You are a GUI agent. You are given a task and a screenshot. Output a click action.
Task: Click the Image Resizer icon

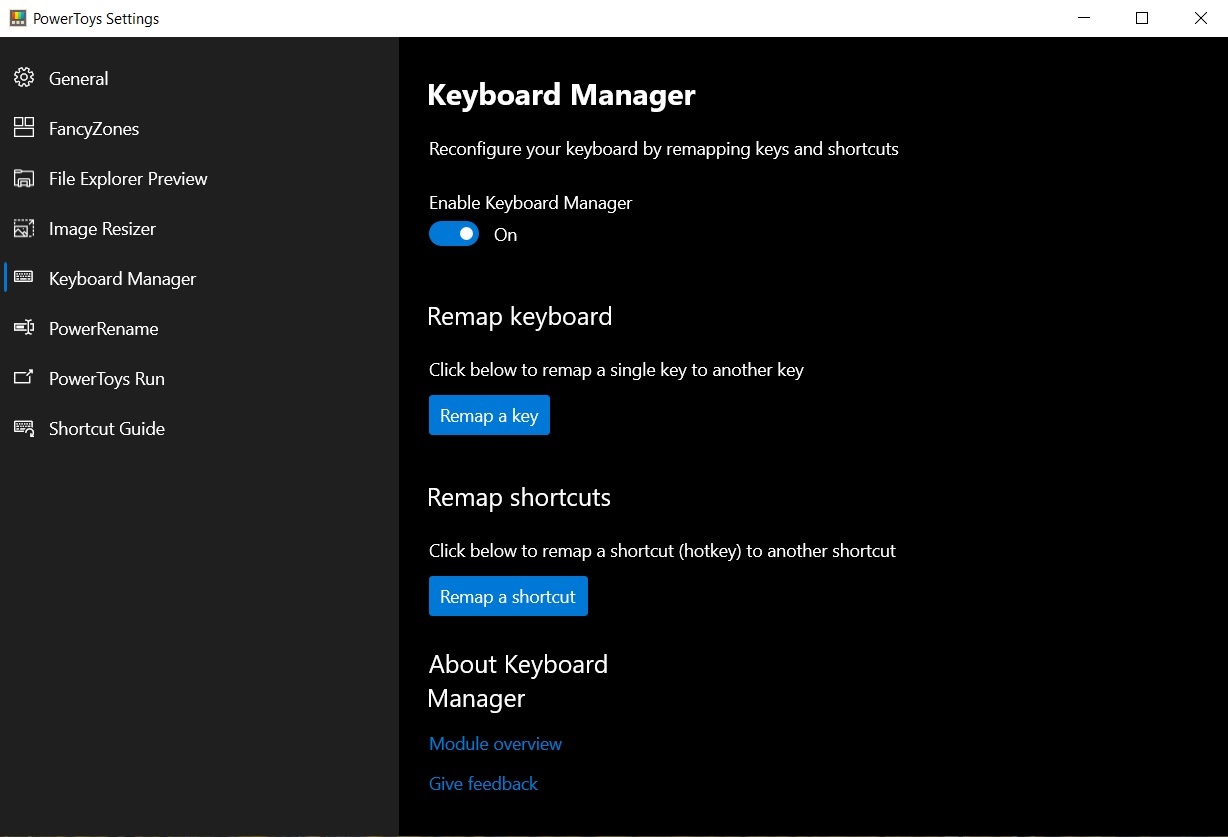[23, 228]
